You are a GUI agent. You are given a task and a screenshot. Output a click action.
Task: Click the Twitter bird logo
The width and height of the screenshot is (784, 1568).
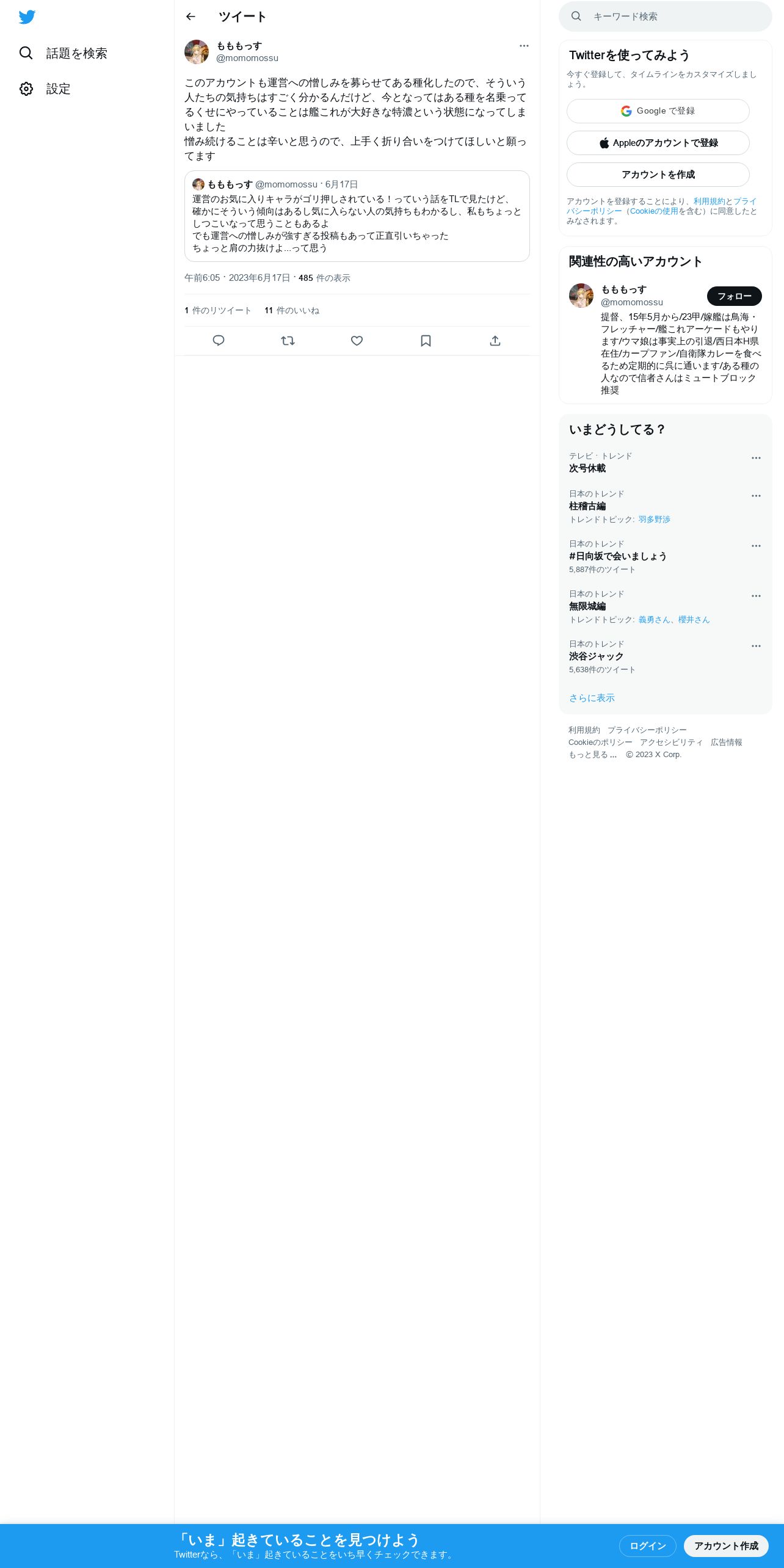[x=27, y=17]
